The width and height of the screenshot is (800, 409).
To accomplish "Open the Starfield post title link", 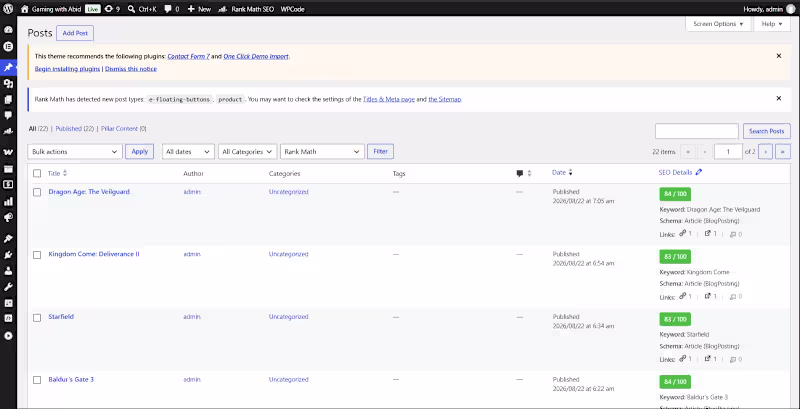I will pos(61,317).
